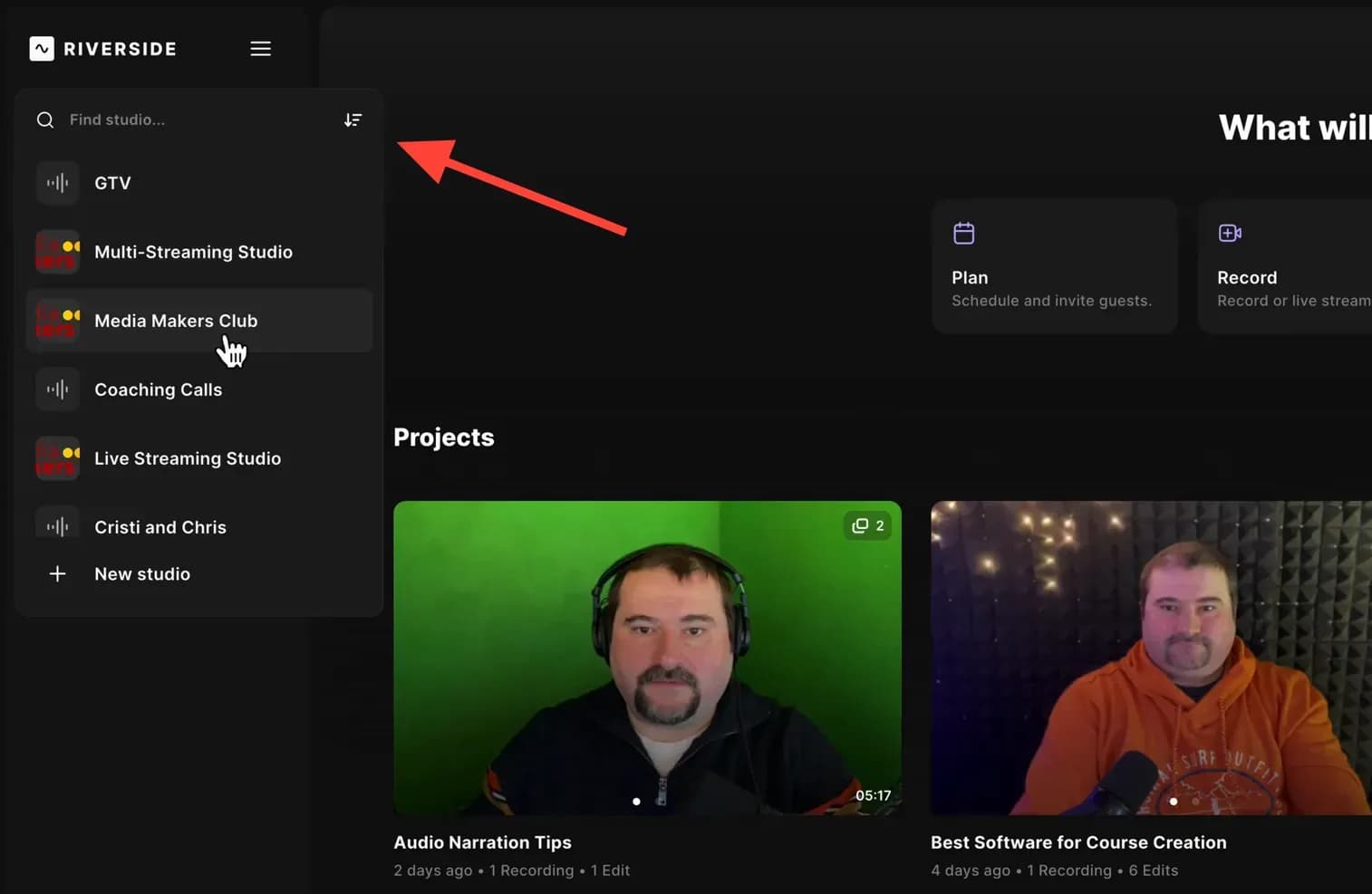
Task: Click the Audio Narration Tips project title
Action: coord(482,842)
